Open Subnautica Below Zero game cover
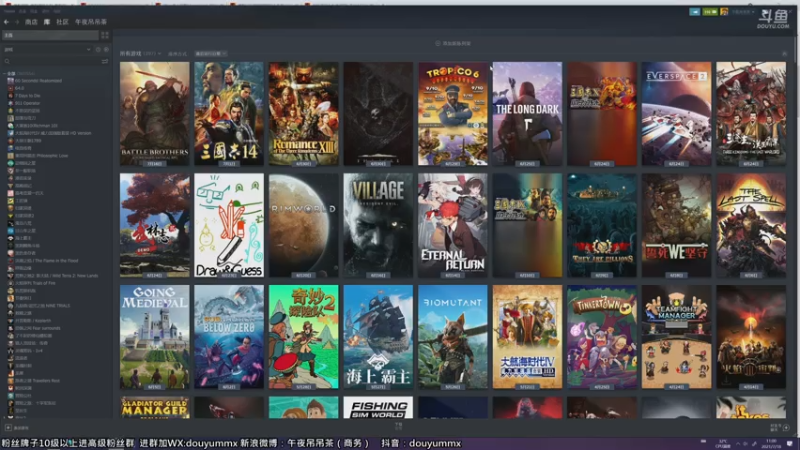This screenshot has height=450, width=800. pos(229,337)
